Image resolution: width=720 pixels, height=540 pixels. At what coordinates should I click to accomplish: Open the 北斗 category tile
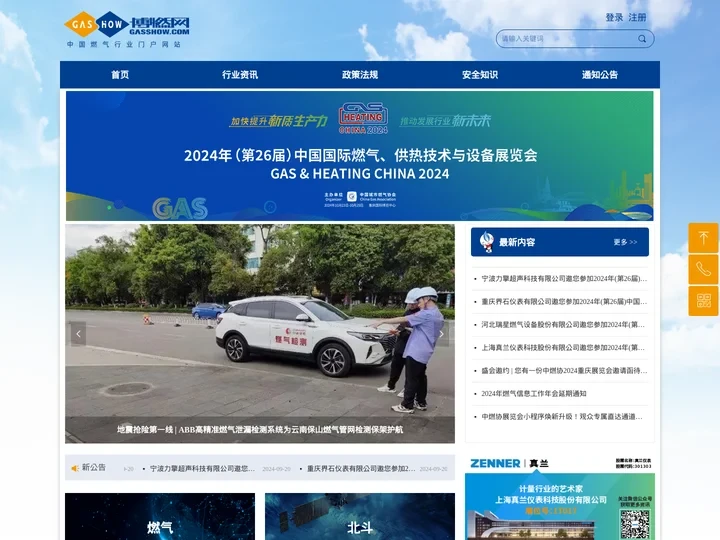[x=360, y=517]
